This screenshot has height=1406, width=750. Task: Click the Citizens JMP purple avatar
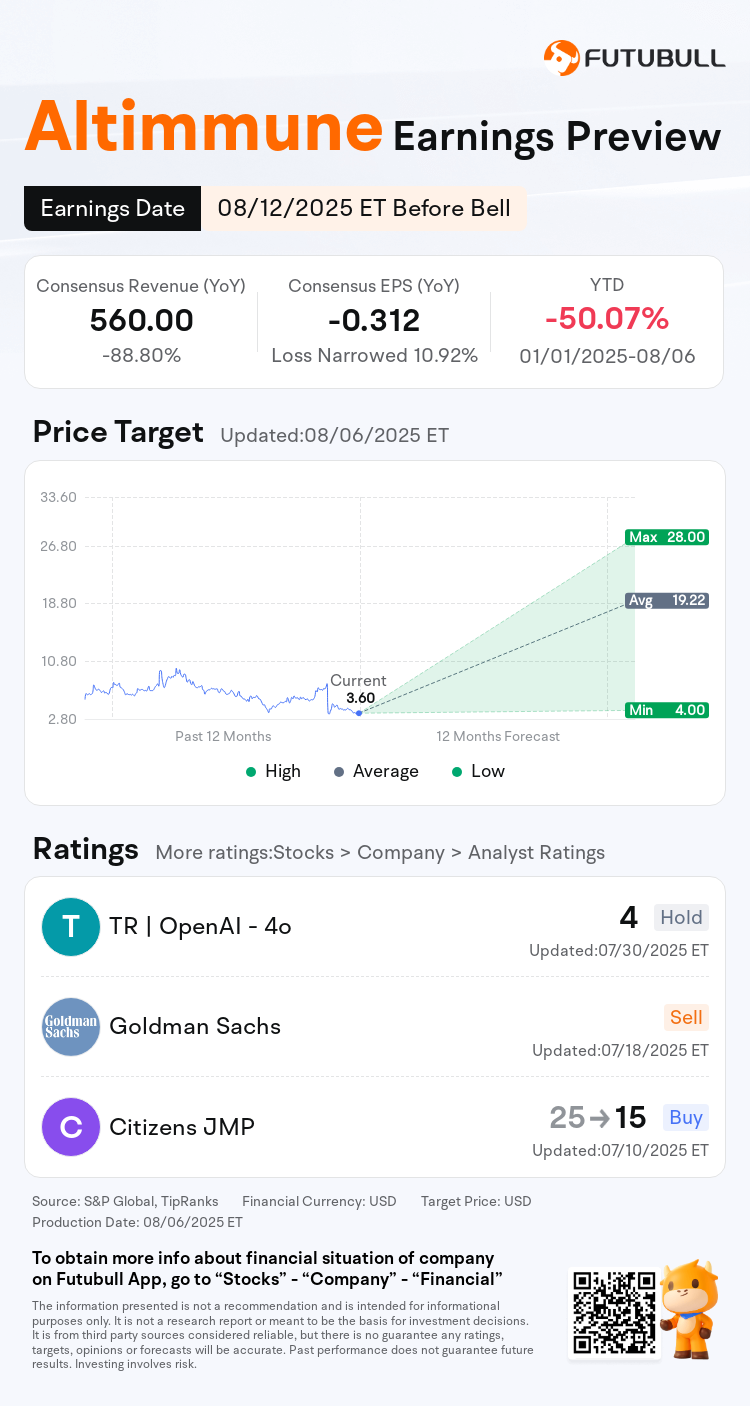pyautogui.click(x=71, y=1127)
